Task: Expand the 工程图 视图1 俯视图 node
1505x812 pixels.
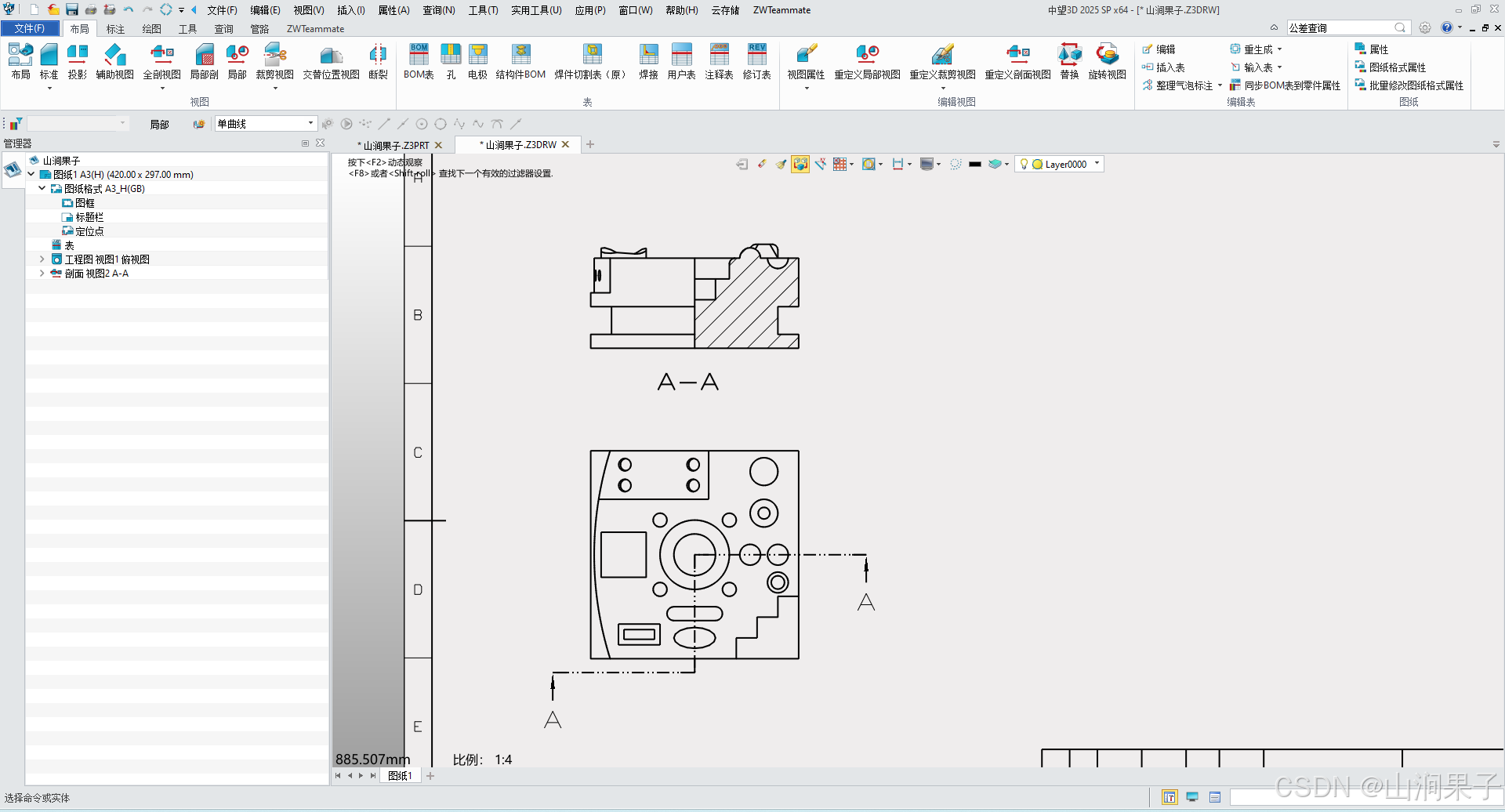Action: 42,259
